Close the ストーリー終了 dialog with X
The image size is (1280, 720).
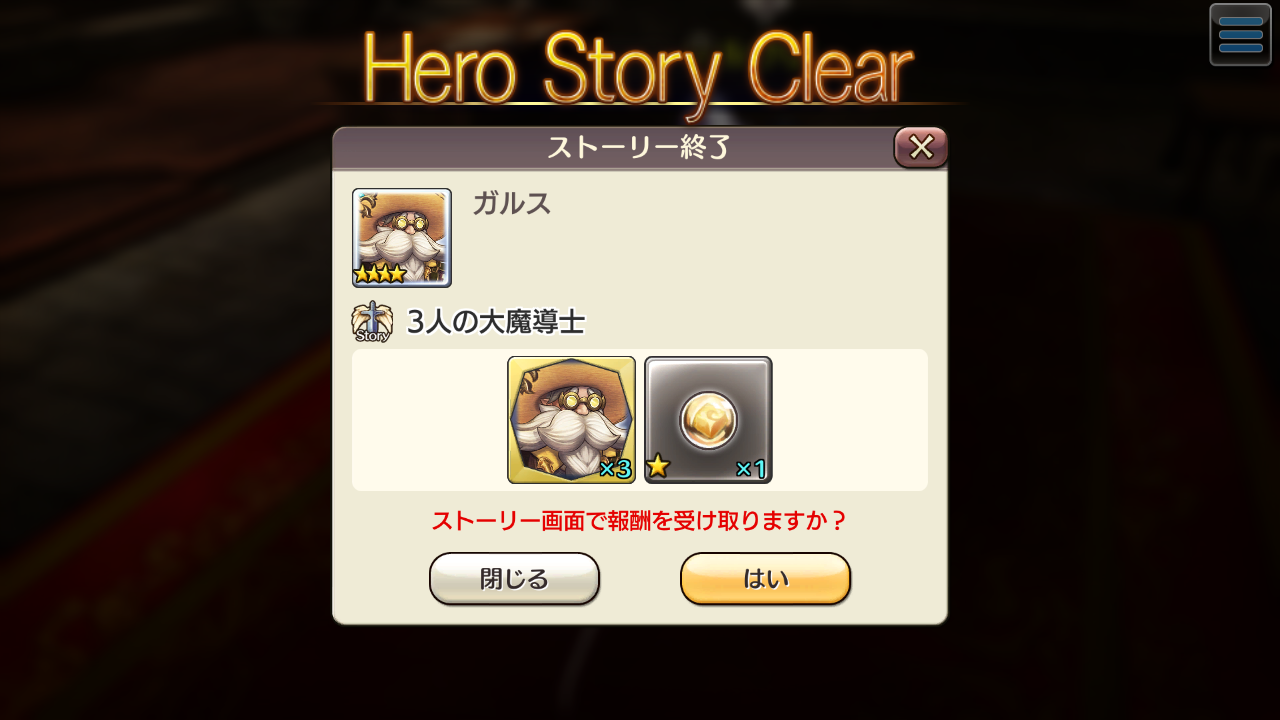(x=921, y=147)
